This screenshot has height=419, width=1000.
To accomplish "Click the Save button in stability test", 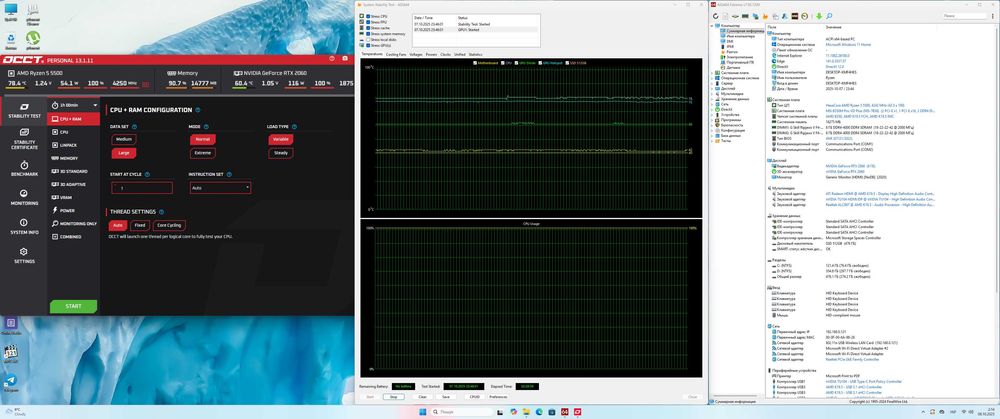I will click(446, 397).
